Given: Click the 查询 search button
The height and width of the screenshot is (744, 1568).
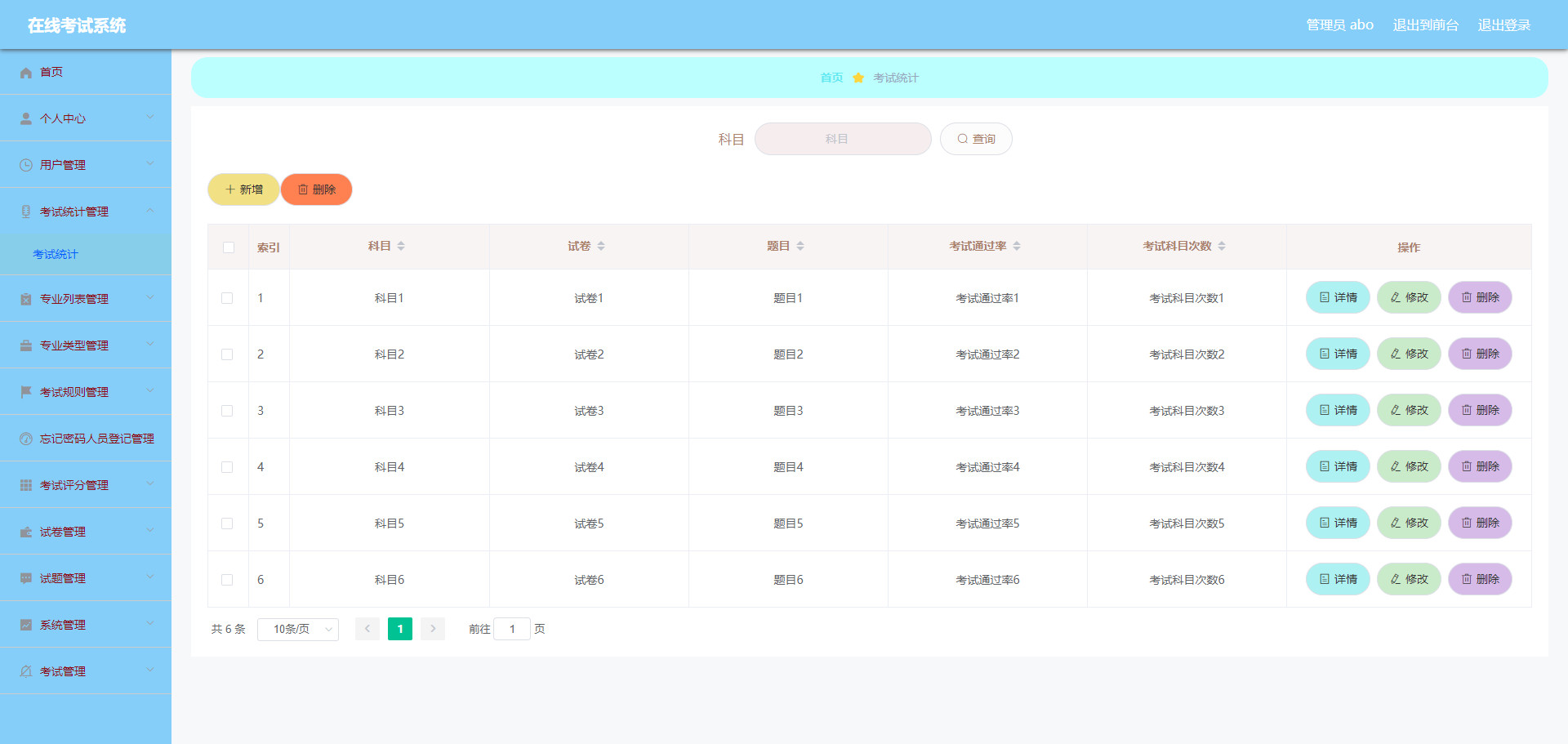Looking at the screenshot, I should (976, 139).
